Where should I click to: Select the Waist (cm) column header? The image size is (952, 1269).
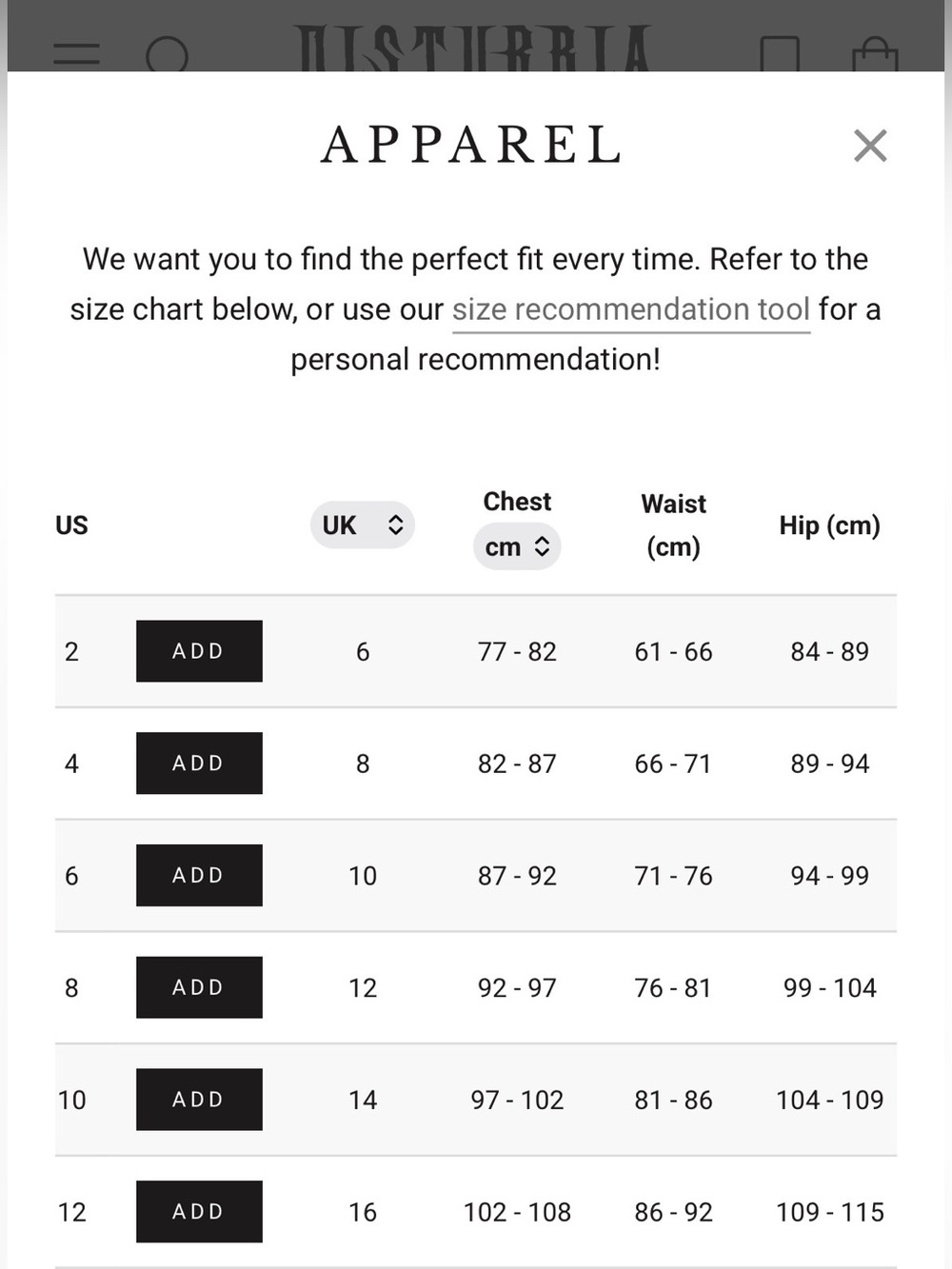673,525
